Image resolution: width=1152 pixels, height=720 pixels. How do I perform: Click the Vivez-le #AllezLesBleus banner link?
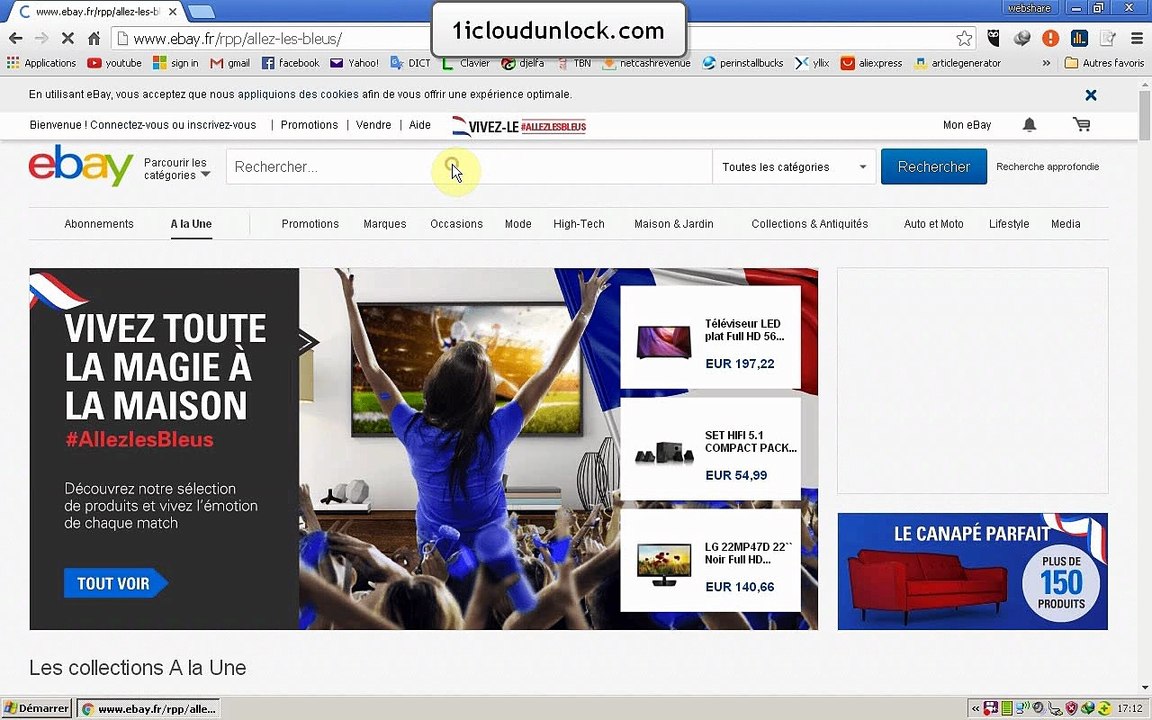point(519,126)
